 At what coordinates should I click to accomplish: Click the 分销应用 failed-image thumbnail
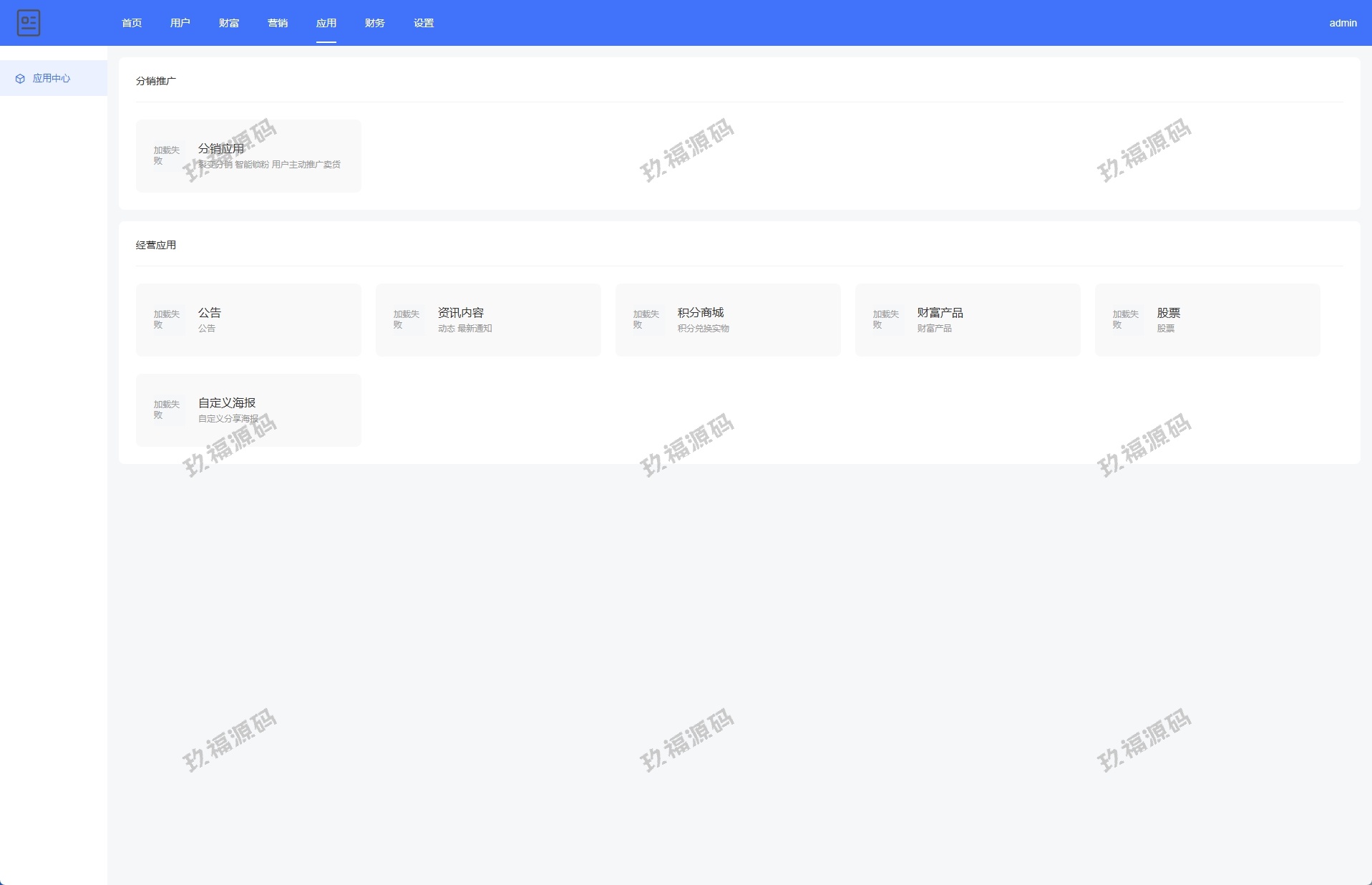click(x=168, y=156)
